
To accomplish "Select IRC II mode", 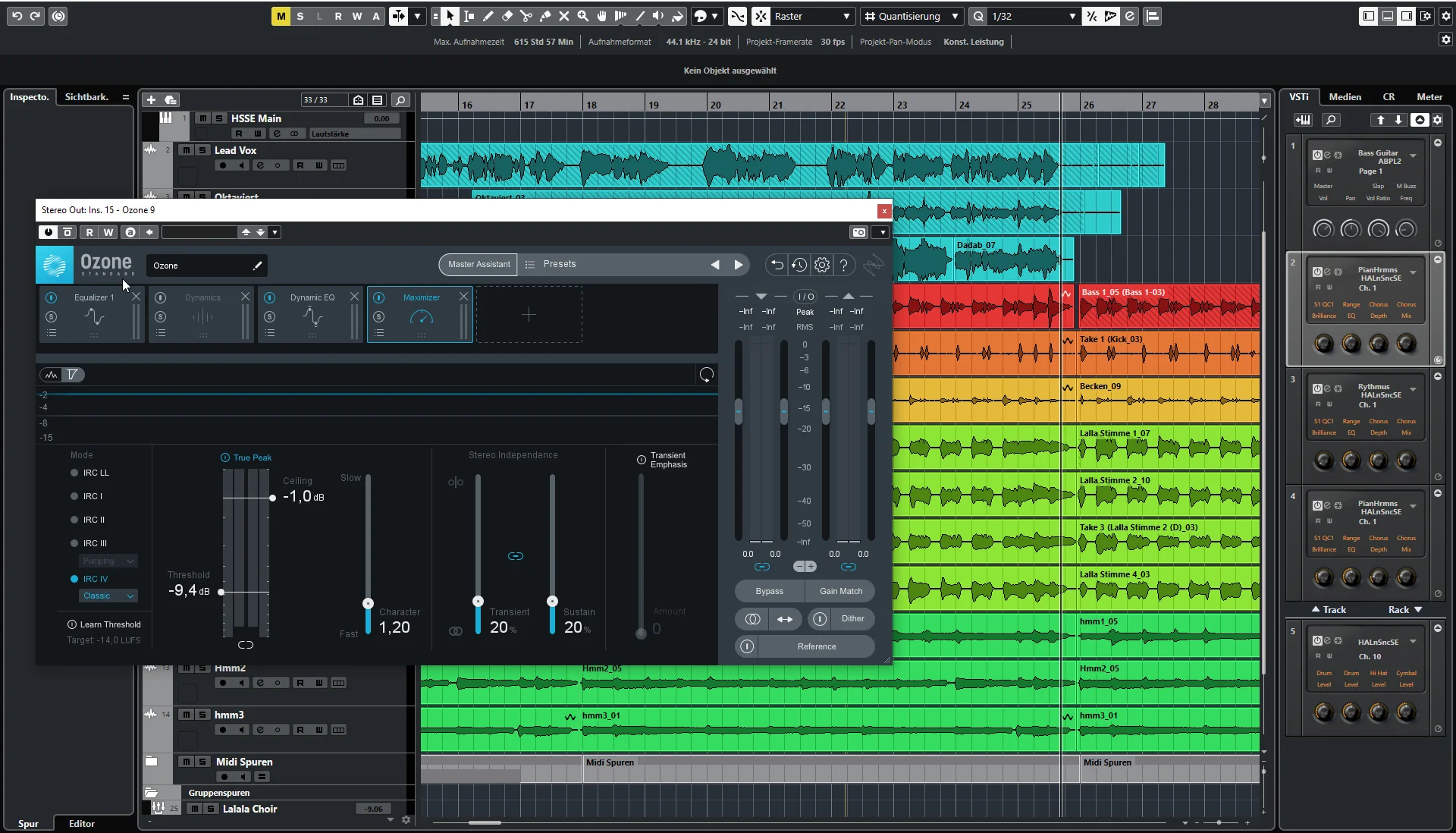I will (x=74, y=520).
